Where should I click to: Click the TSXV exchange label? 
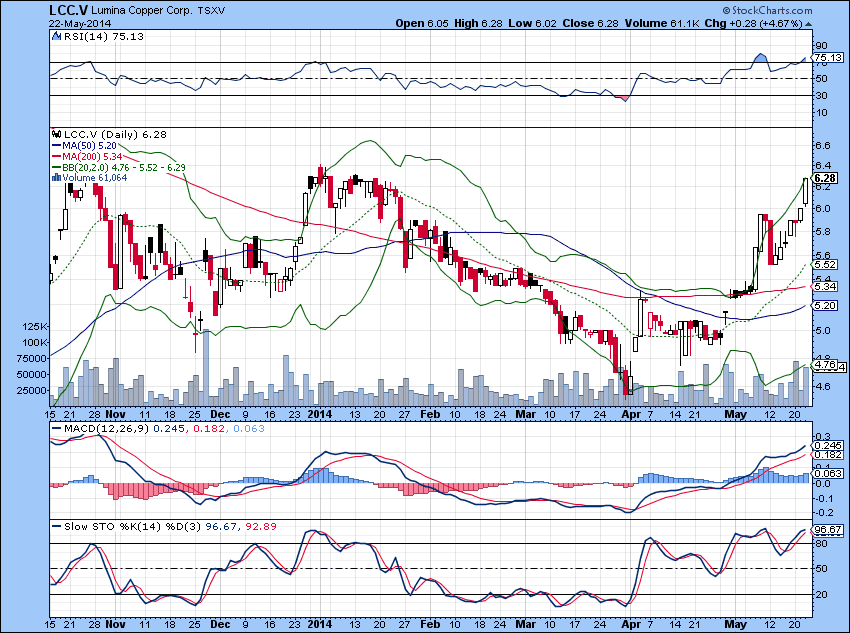(212, 10)
